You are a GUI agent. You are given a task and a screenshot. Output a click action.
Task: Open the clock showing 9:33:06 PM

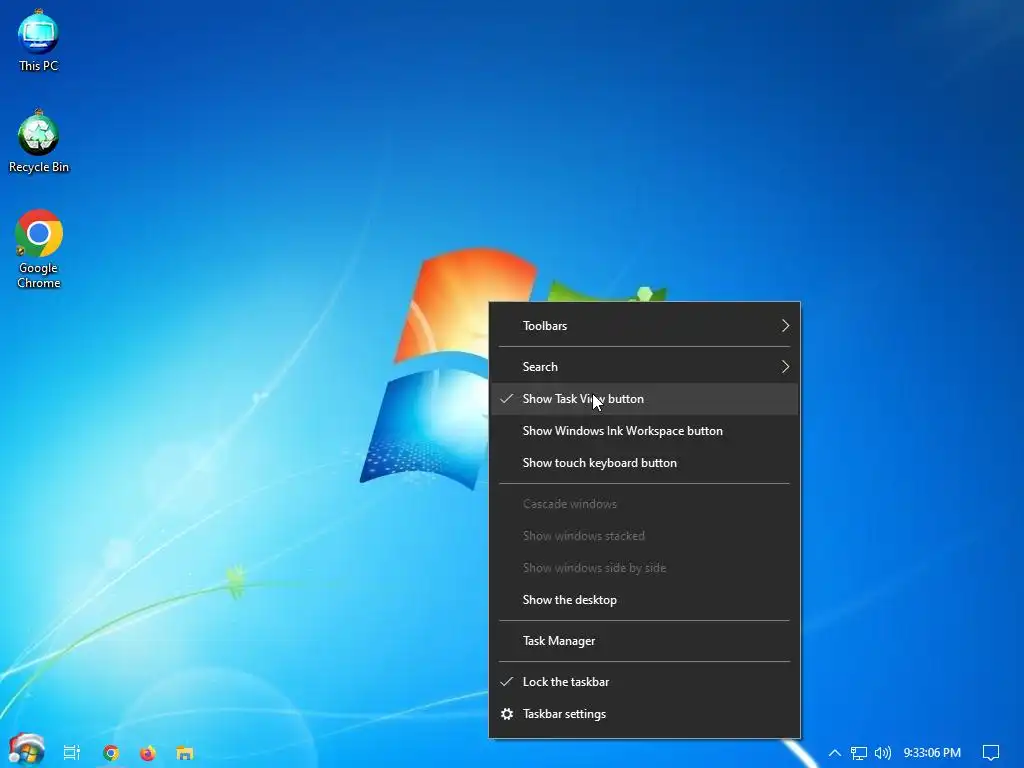click(x=932, y=753)
